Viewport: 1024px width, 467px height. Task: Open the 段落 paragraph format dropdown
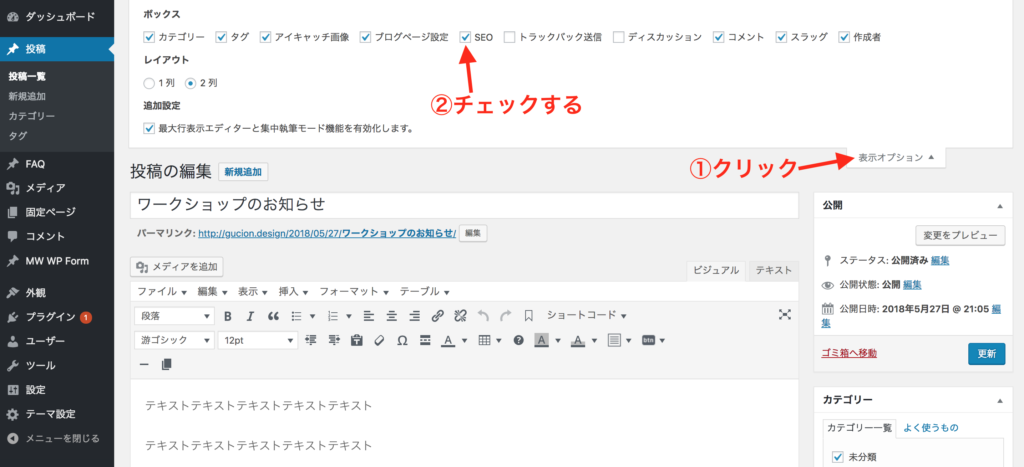click(x=174, y=315)
